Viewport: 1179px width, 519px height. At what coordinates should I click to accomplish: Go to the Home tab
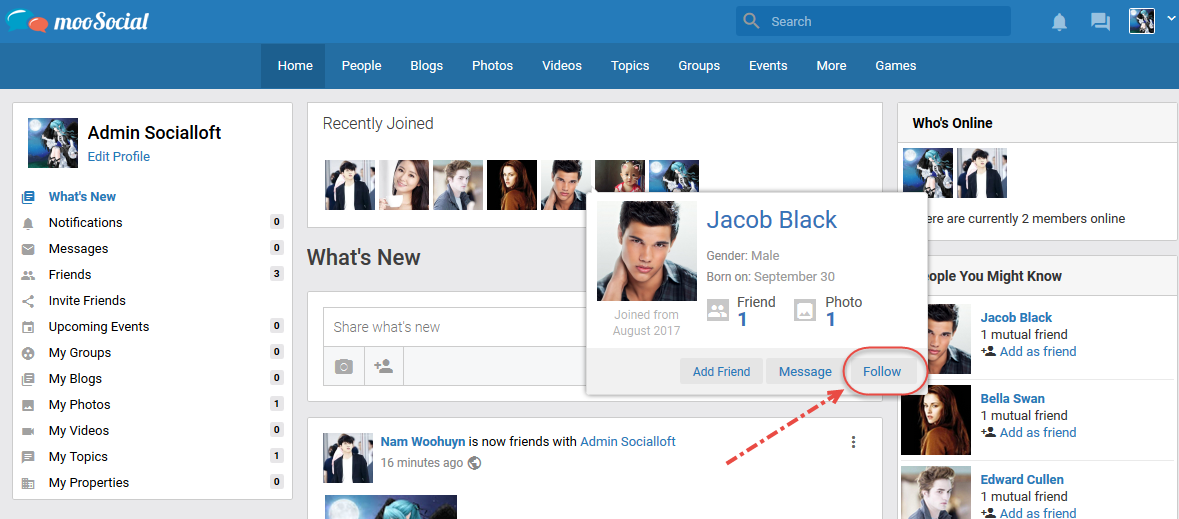(x=295, y=65)
